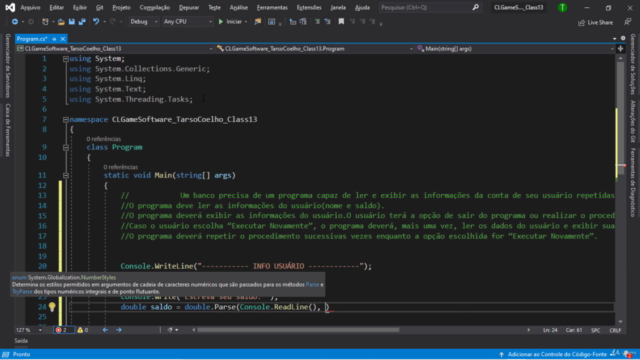This screenshot has width=640, height=360.
Task: Go to previous issue with left blue arrow
Action: pyautogui.click(x=105, y=330)
